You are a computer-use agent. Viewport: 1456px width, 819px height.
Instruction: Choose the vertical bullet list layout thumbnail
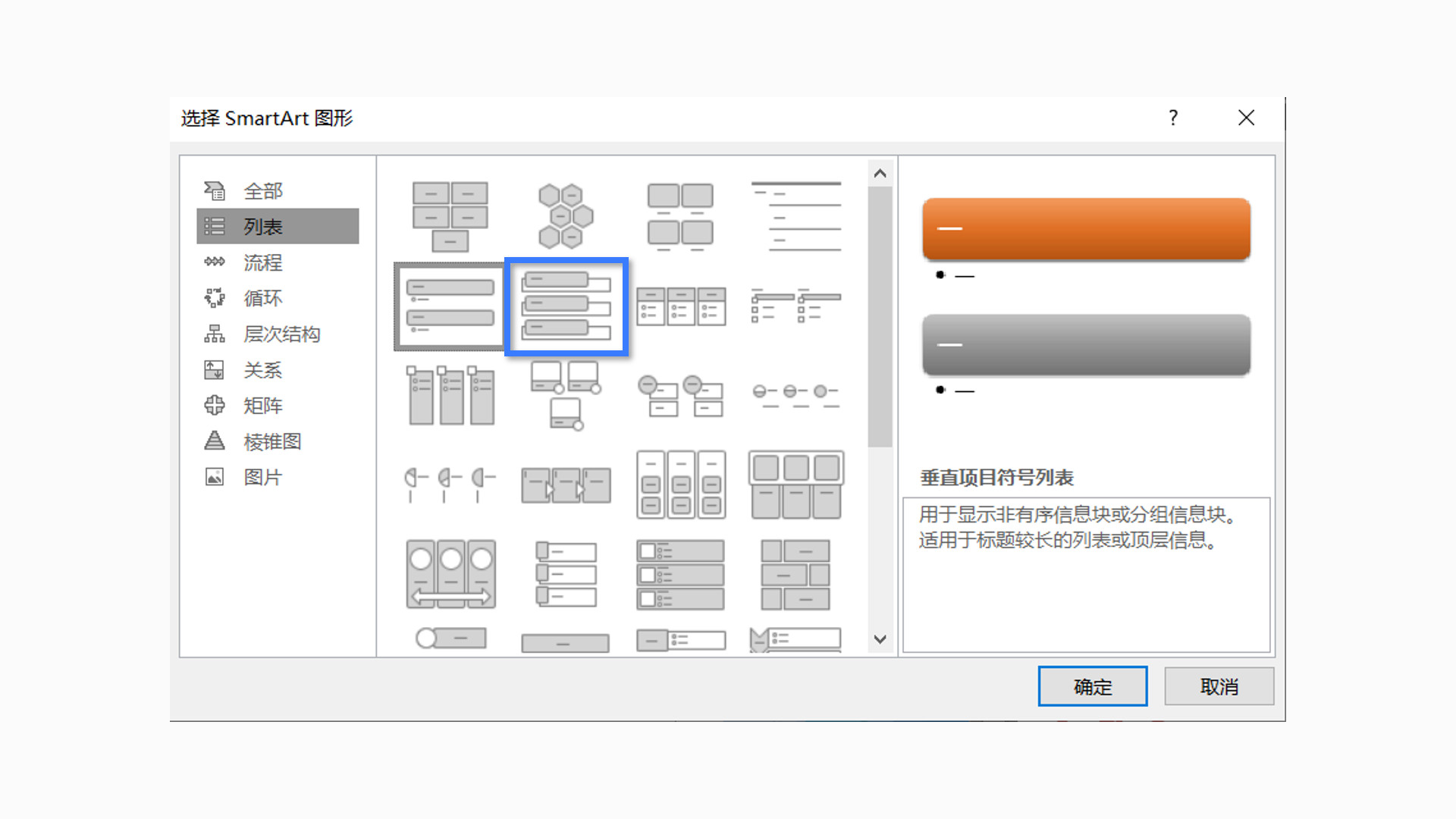point(450,306)
